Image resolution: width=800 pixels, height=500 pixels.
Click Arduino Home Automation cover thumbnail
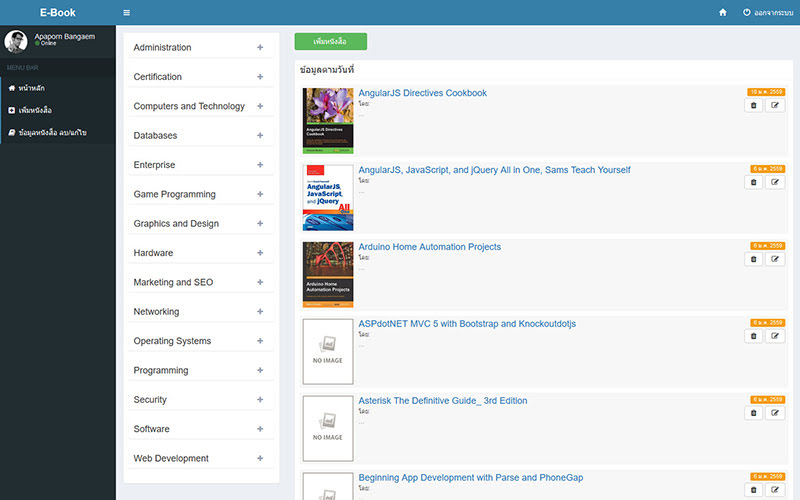click(x=328, y=274)
